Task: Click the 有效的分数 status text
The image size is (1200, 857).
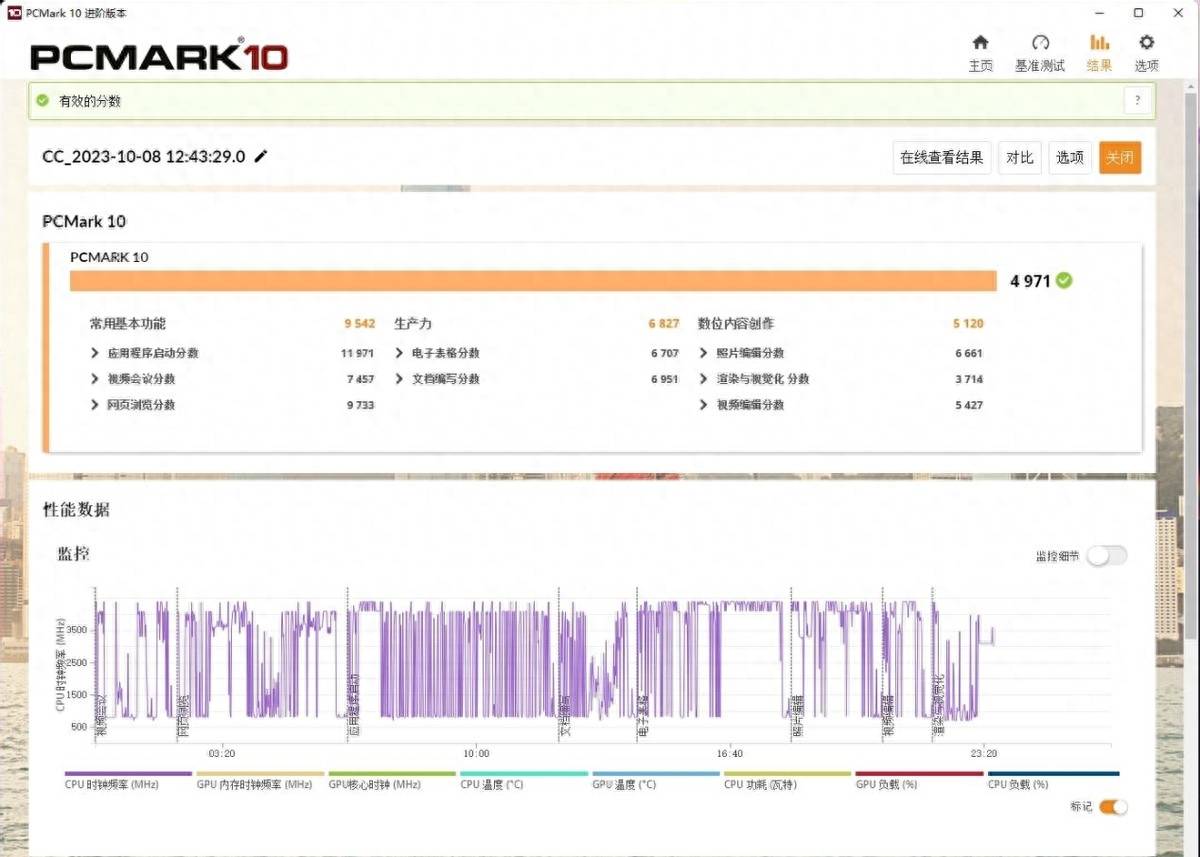Action: pos(90,101)
